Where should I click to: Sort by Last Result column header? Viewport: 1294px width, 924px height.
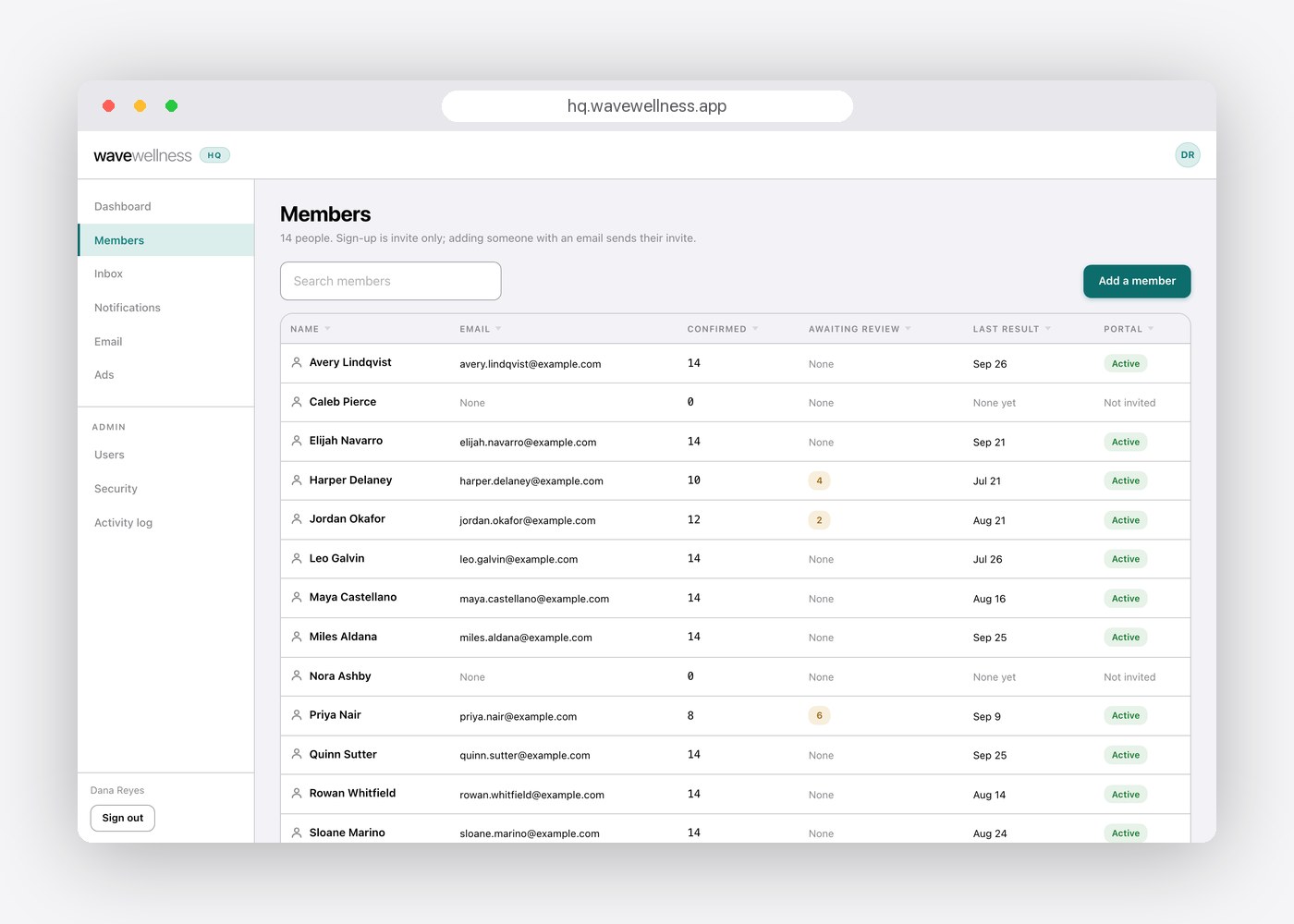(1011, 329)
